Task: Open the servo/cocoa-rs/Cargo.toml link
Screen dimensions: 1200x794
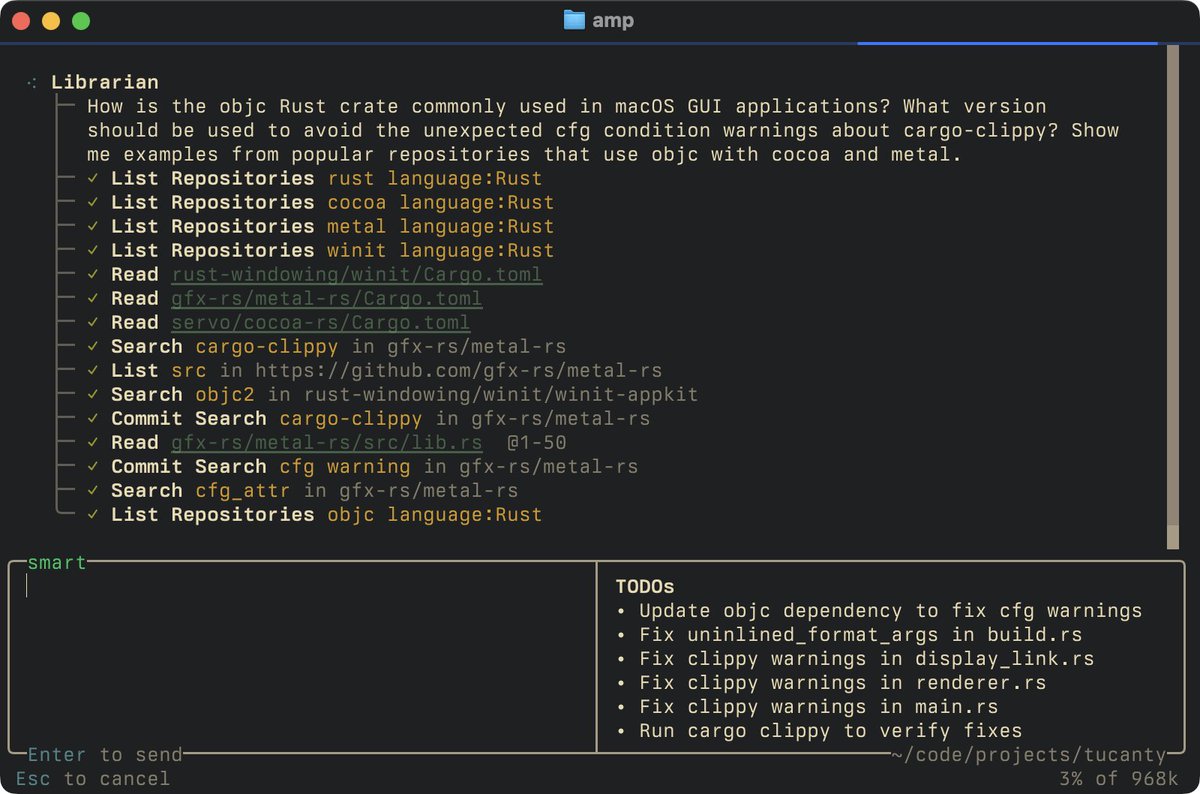Action: click(321, 323)
